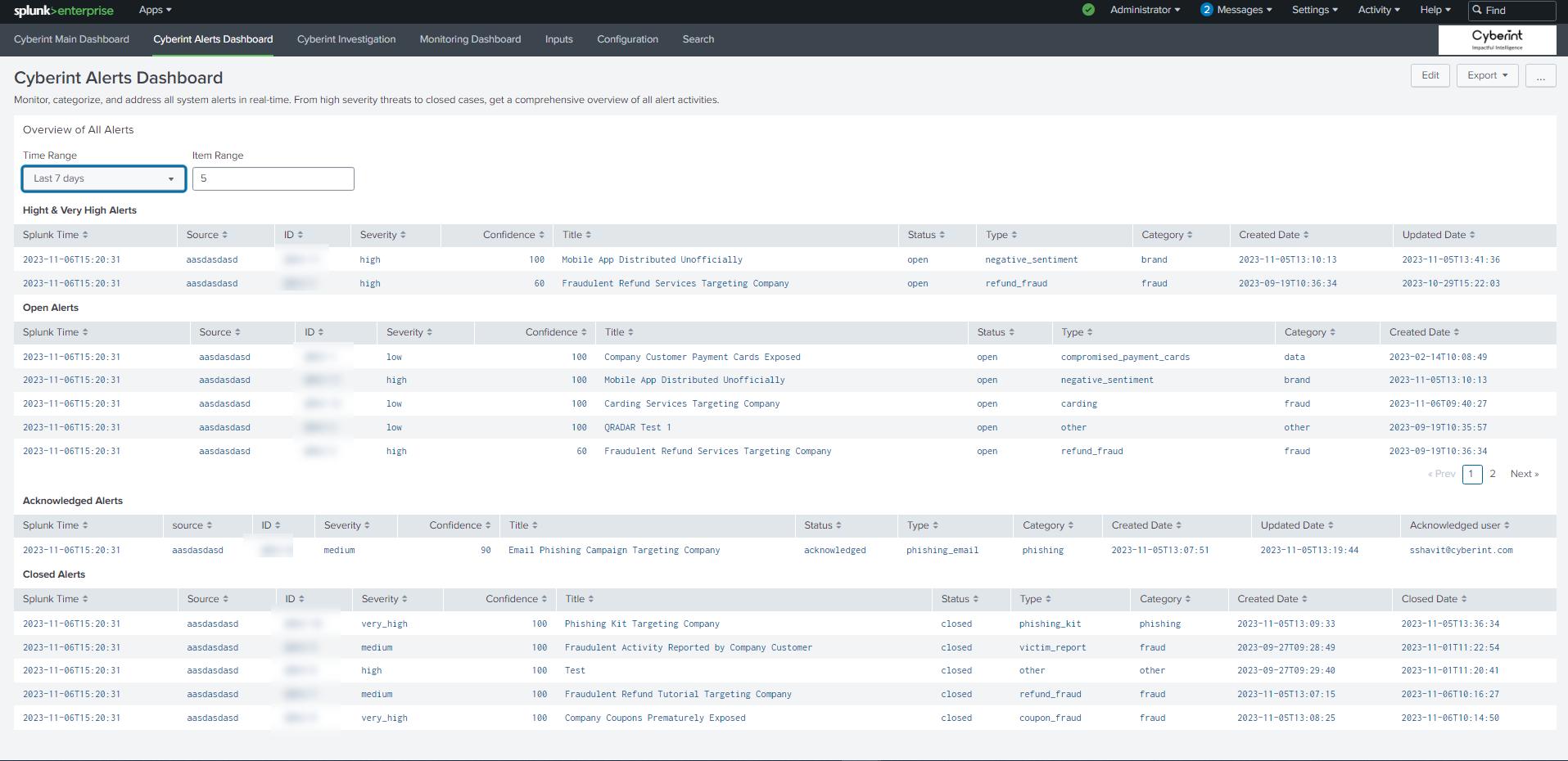Sort Closed Alerts table by Closed Date

(1434, 599)
